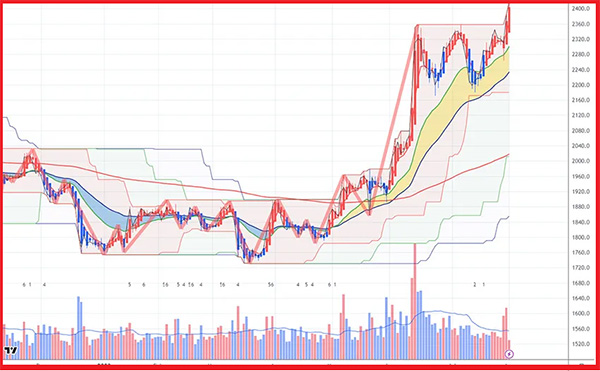Viewport: 600px width, 371px height.
Task: Select the 2360.0 price axis label
Action: tap(580, 24)
